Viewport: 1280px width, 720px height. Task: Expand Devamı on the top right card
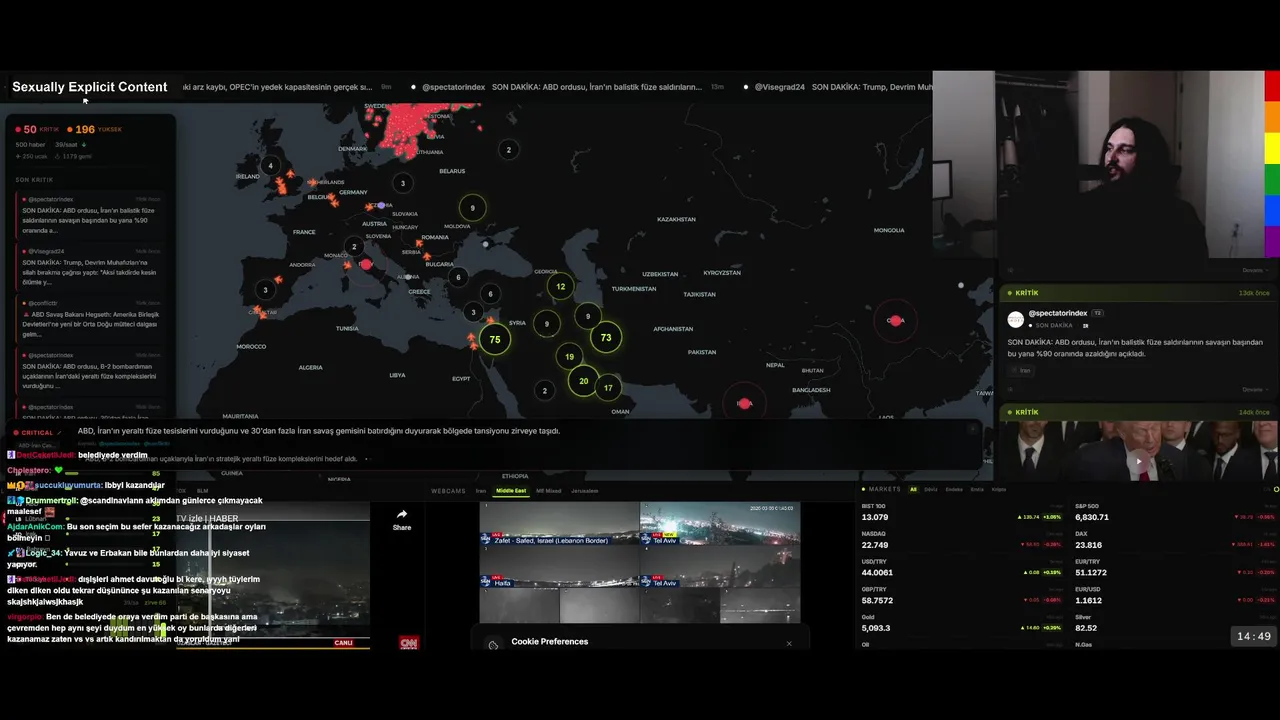(x=1256, y=270)
